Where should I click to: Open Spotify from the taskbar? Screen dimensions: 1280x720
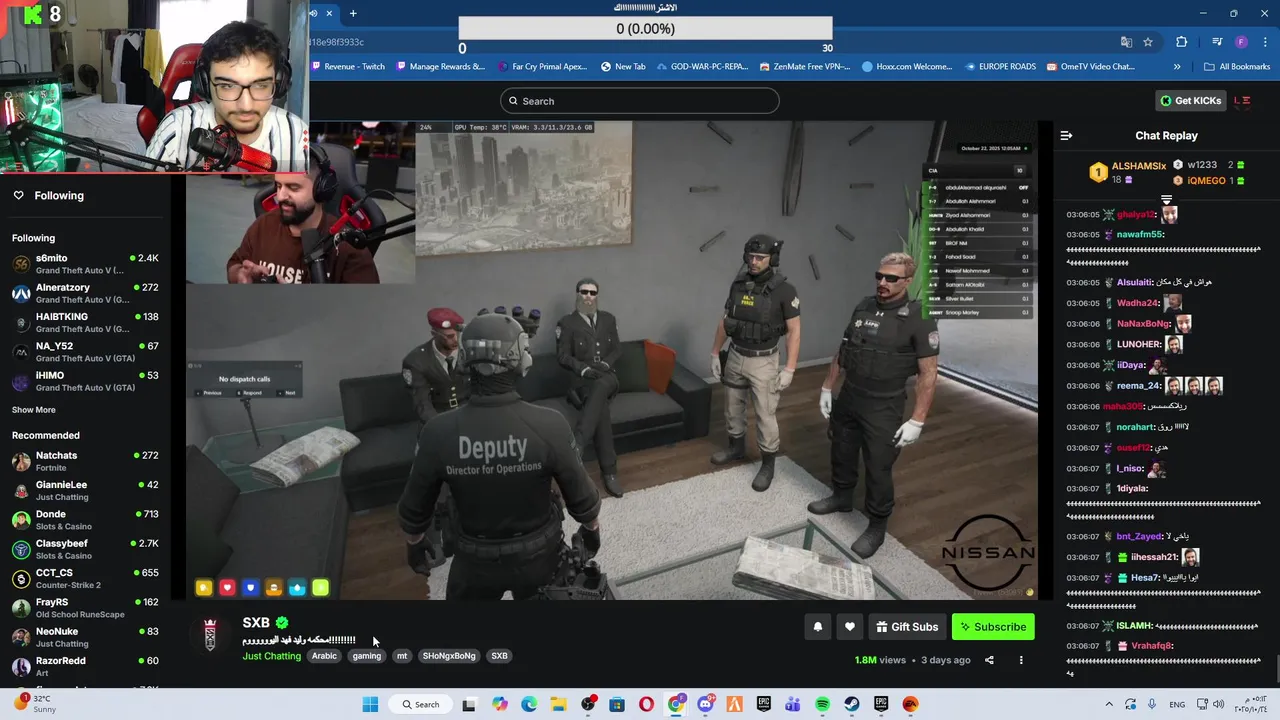(822, 704)
